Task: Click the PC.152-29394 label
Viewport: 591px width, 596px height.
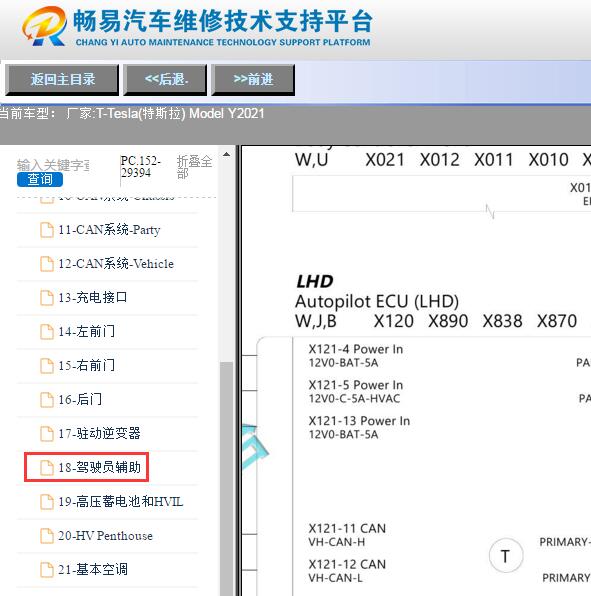Action: 141,166
